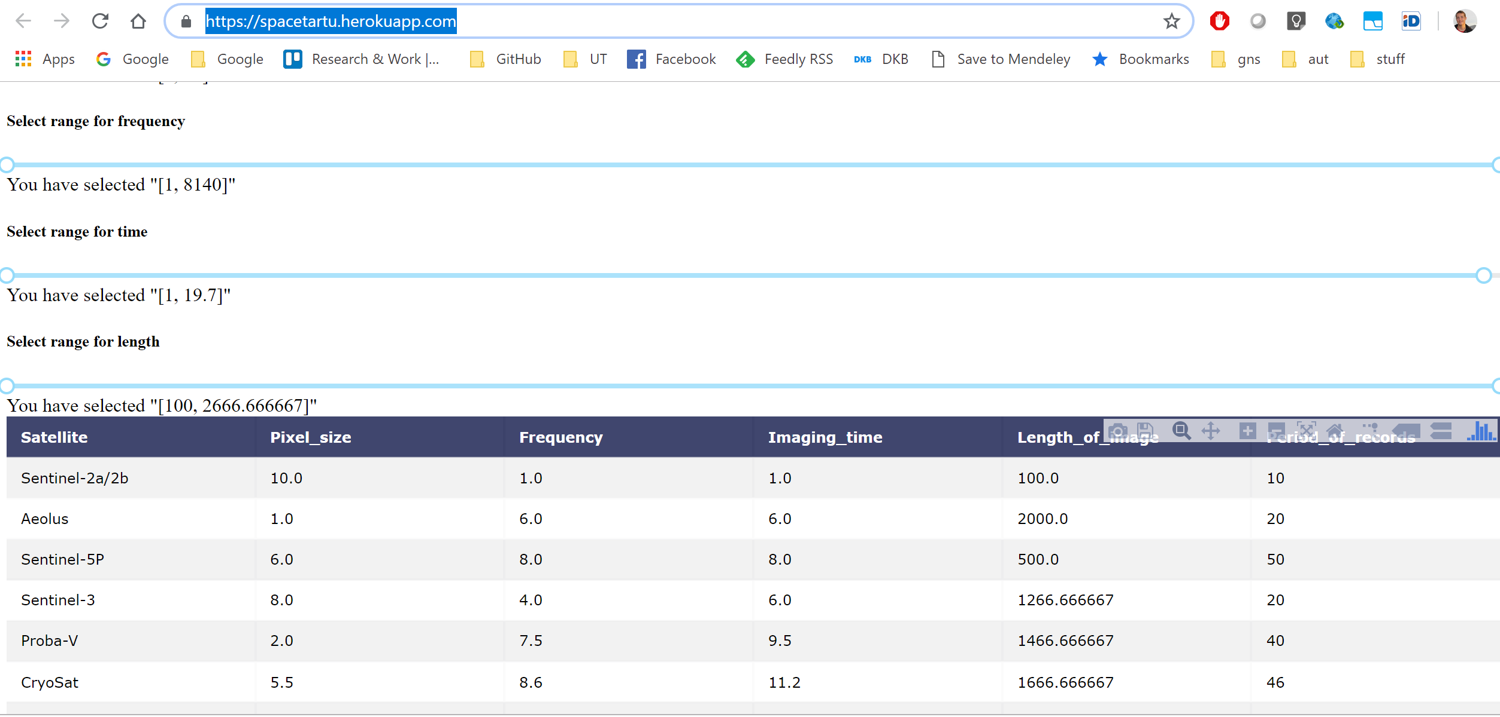Reload the page

click(100, 21)
